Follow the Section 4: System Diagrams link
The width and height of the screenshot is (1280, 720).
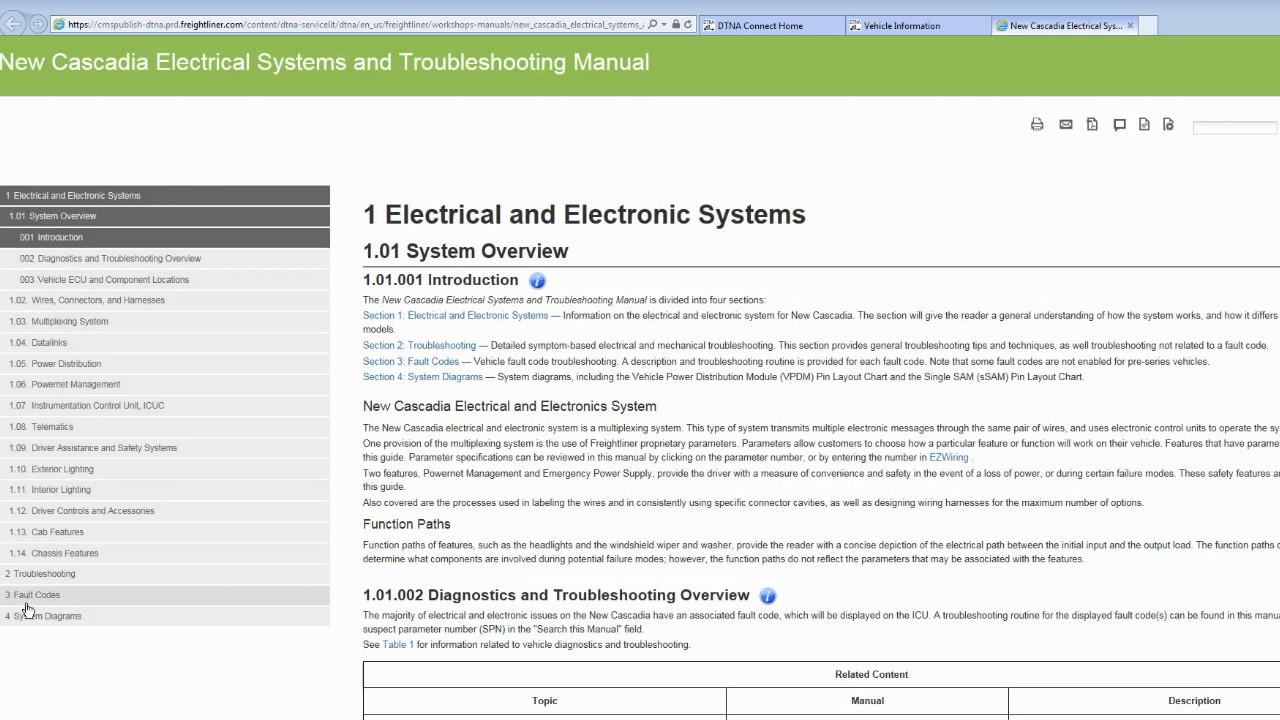[422, 377]
